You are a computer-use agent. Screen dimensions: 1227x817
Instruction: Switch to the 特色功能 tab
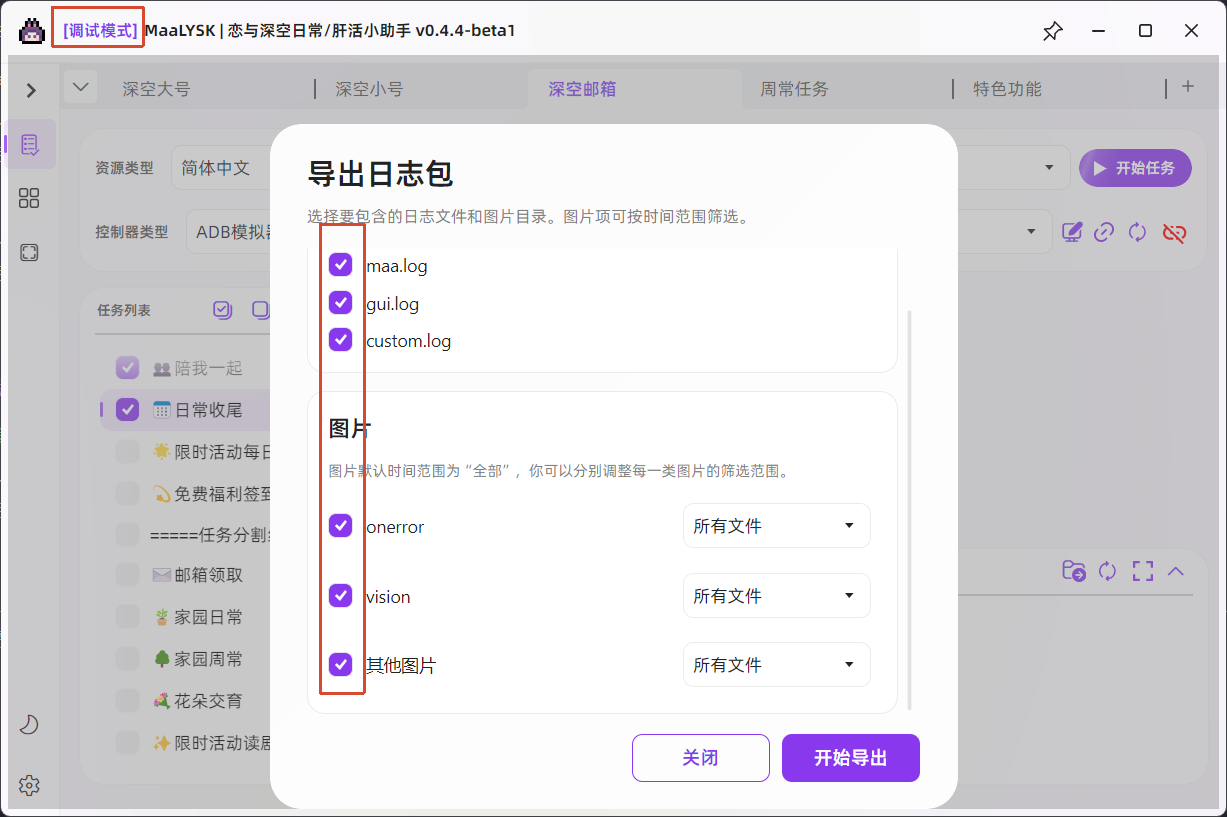tap(1007, 89)
